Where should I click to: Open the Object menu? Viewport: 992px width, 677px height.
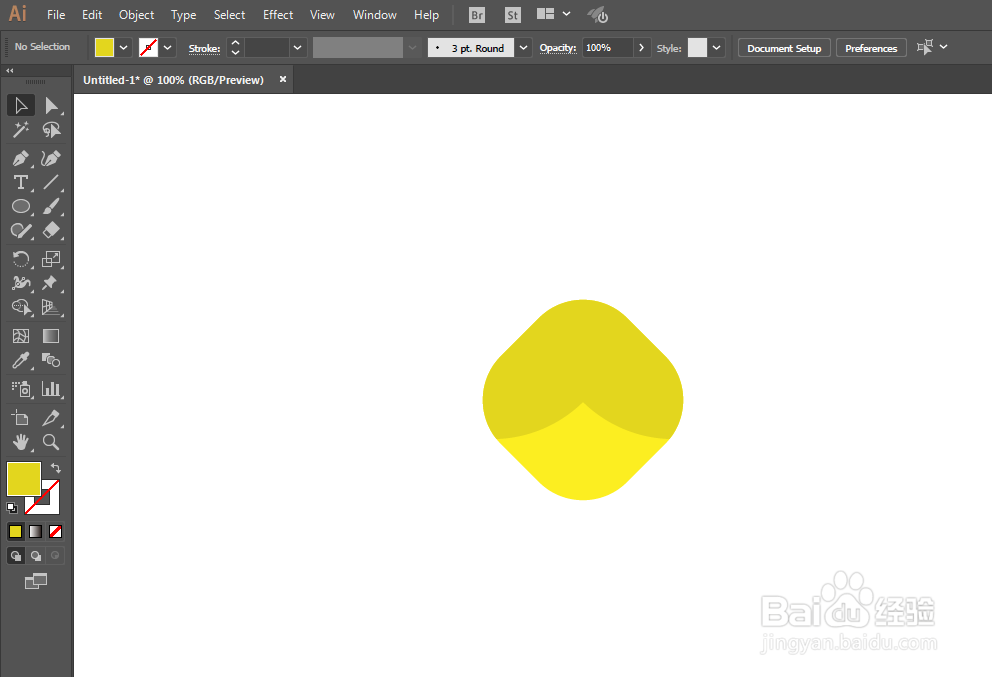pyautogui.click(x=136, y=15)
